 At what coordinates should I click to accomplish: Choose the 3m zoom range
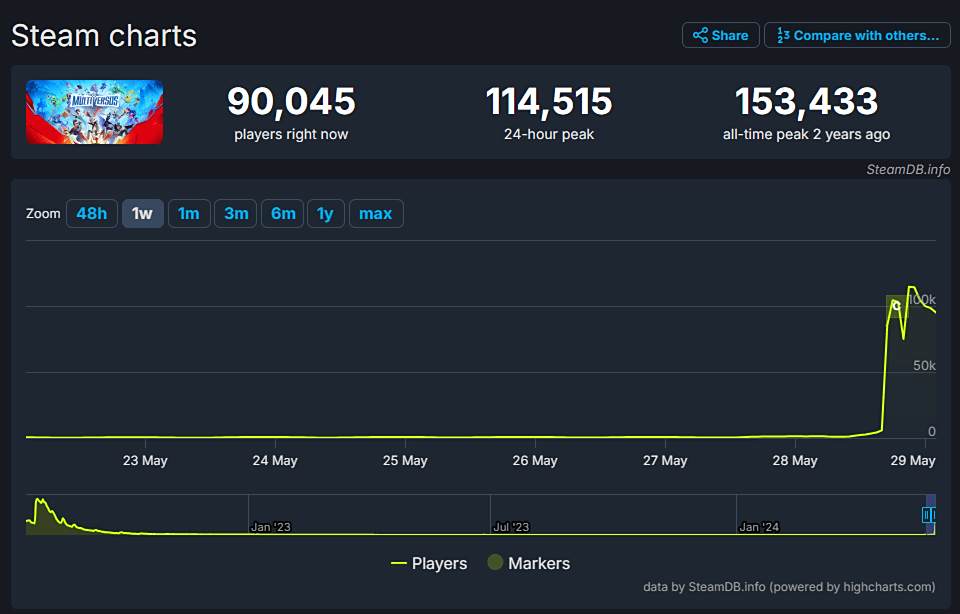236,214
